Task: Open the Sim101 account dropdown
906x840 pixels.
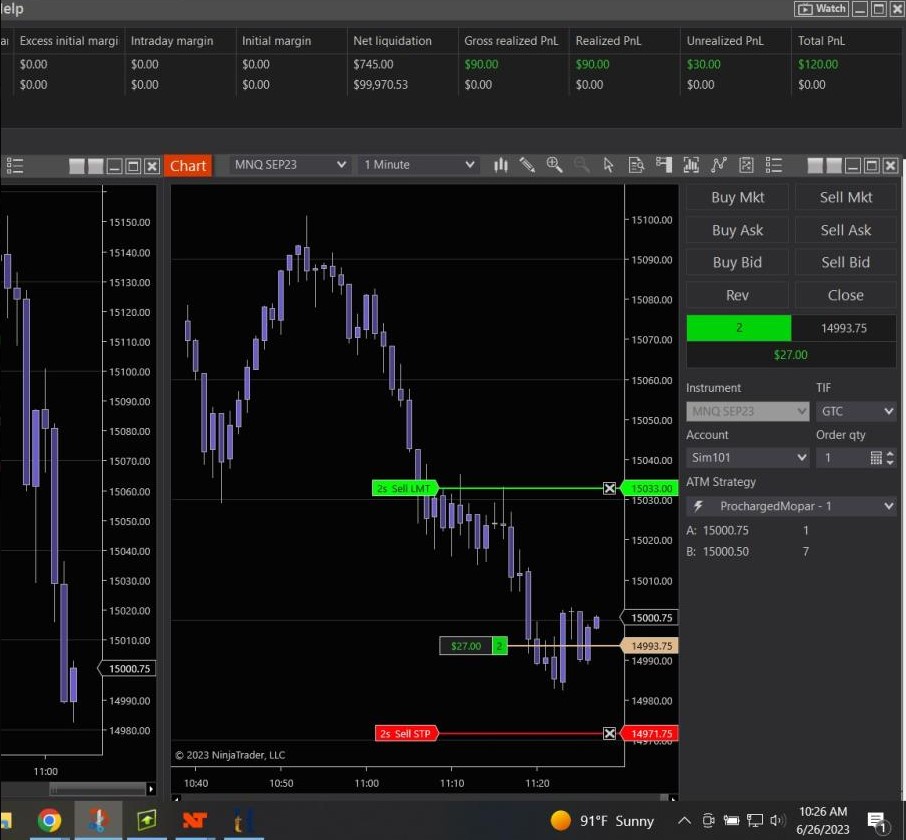Action: (747, 458)
